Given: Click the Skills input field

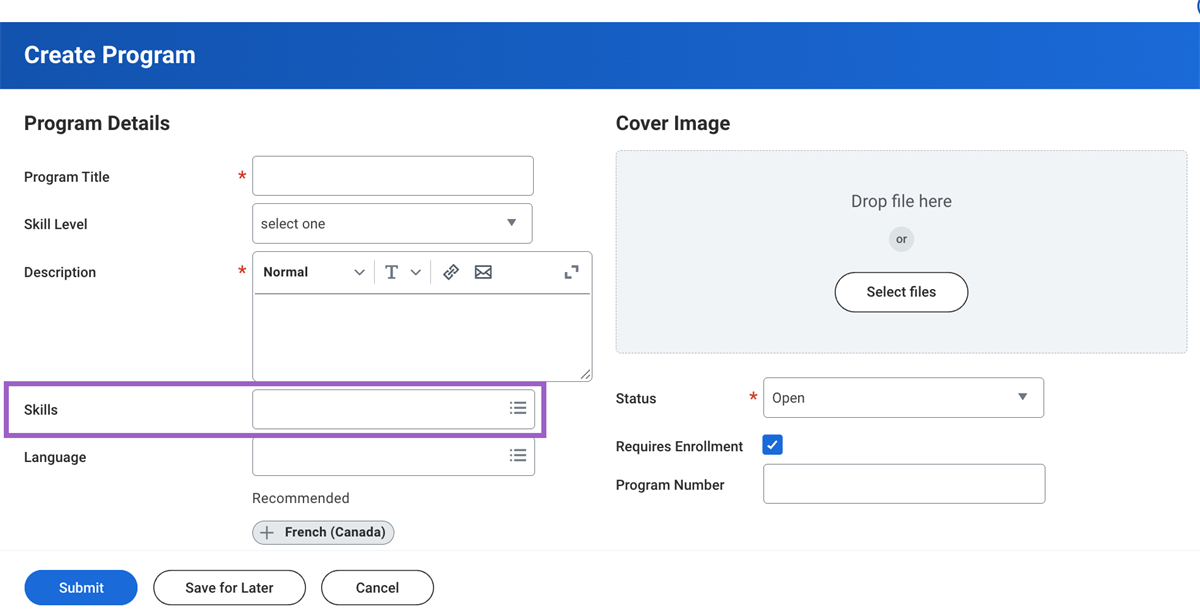Looking at the screenshot, I should click(393, 409).
